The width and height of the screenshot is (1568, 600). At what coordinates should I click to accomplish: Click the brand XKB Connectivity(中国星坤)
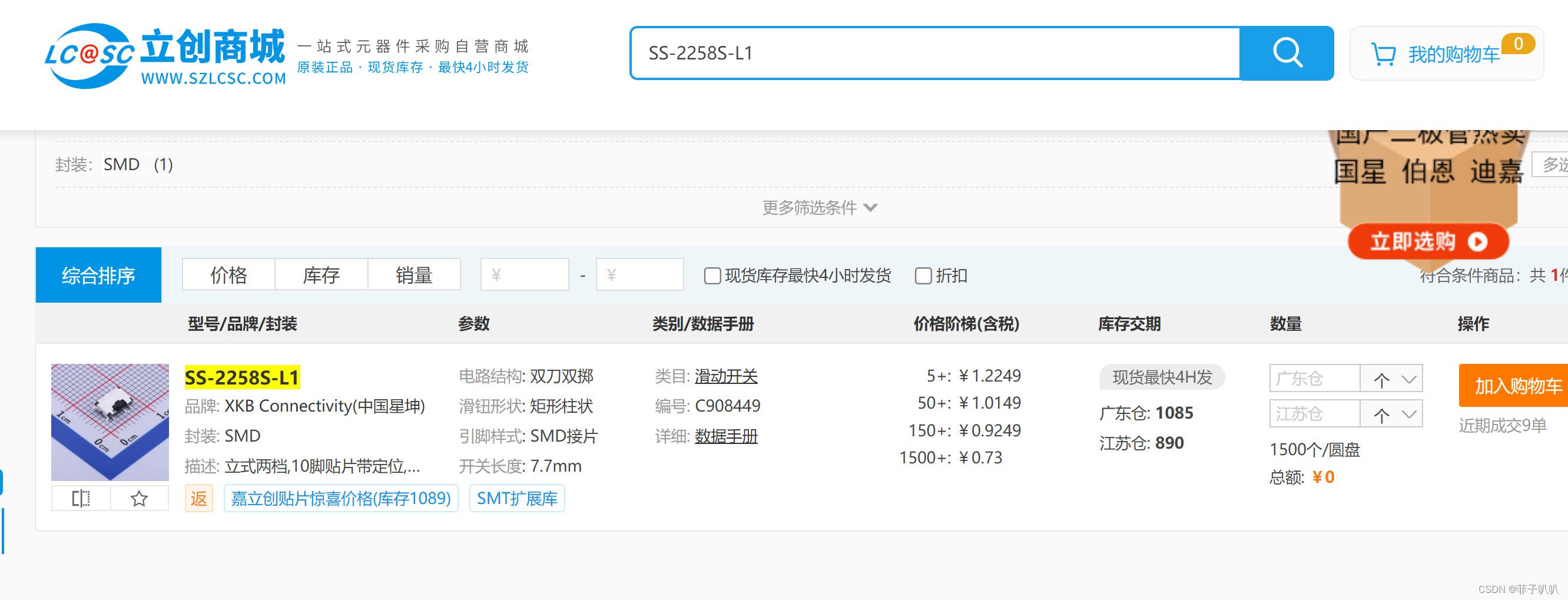[x=324, y=406]
